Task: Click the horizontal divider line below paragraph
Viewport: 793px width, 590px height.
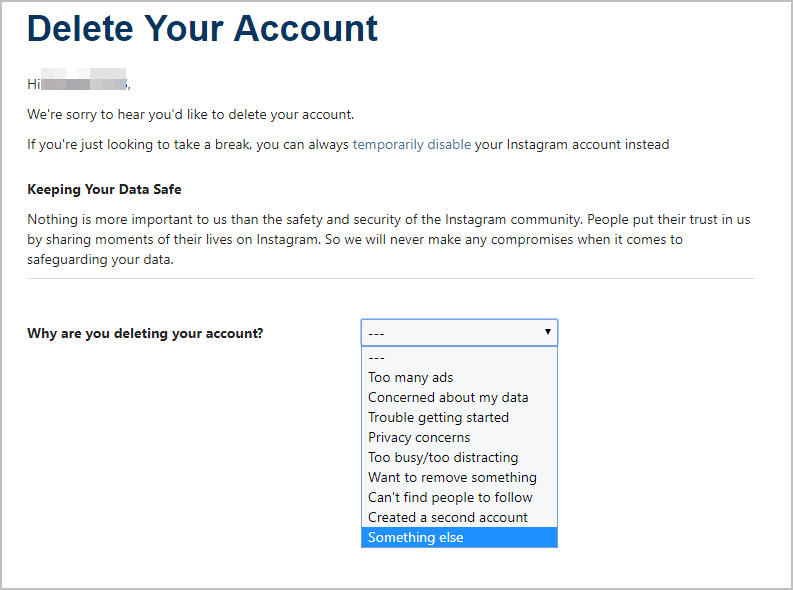Action: [x=391, y=278]
